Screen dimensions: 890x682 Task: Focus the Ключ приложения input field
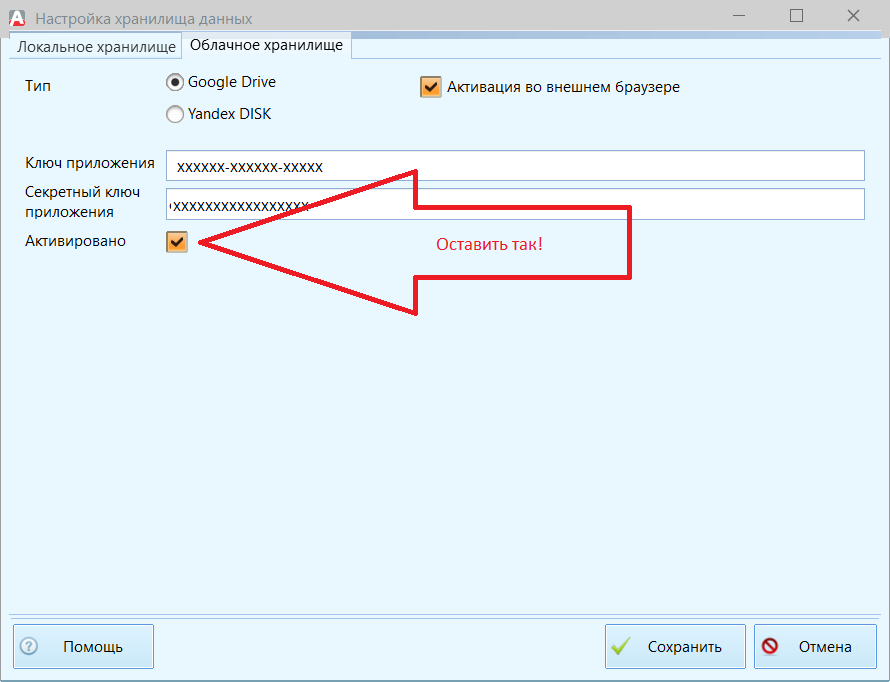[x=515, y=166]
